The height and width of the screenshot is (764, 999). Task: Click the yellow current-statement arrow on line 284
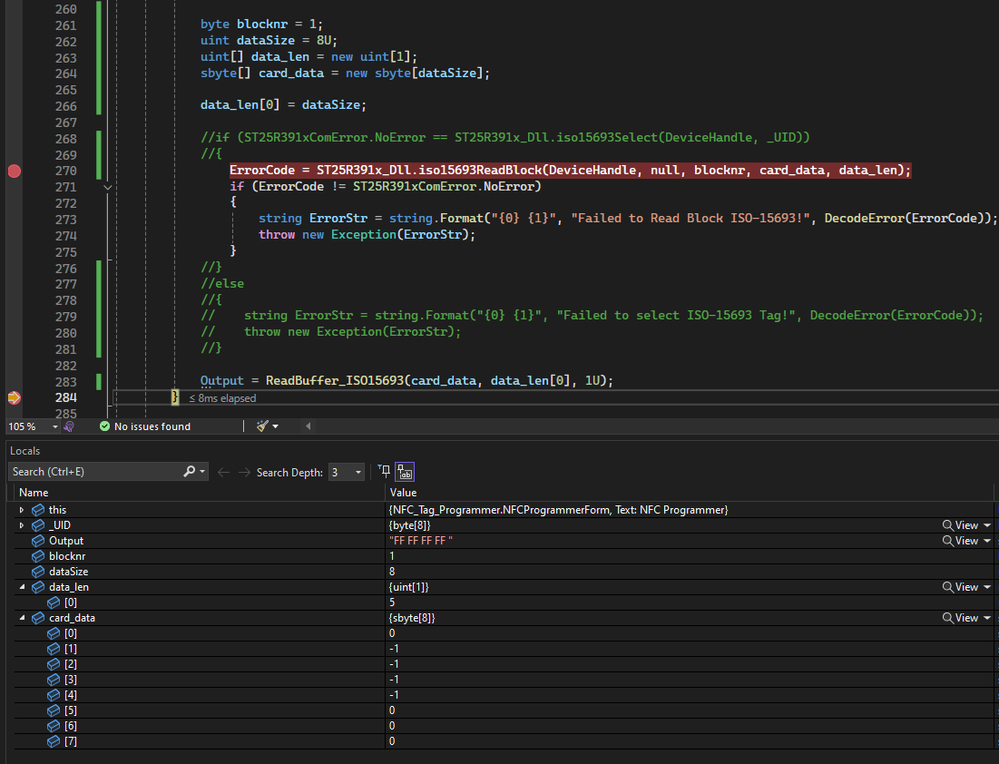pos(14,398)
